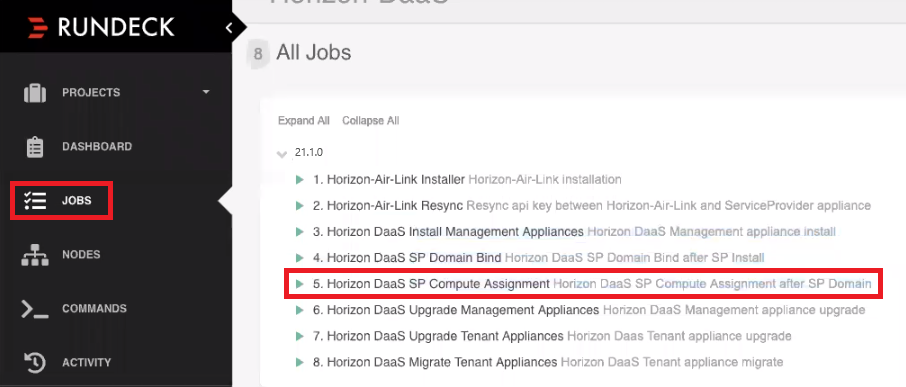Collapse the sidebar with the arrow

tap(229, 27)
